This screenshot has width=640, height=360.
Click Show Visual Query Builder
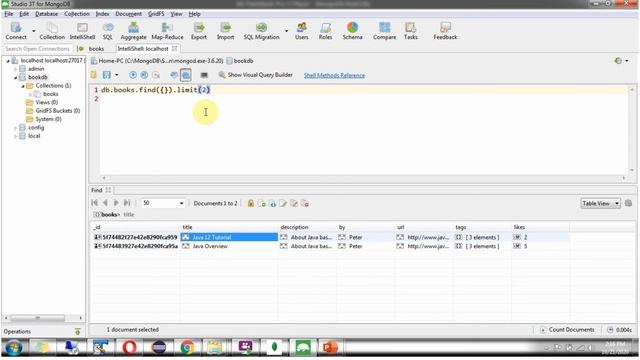[x=256, y=75]
